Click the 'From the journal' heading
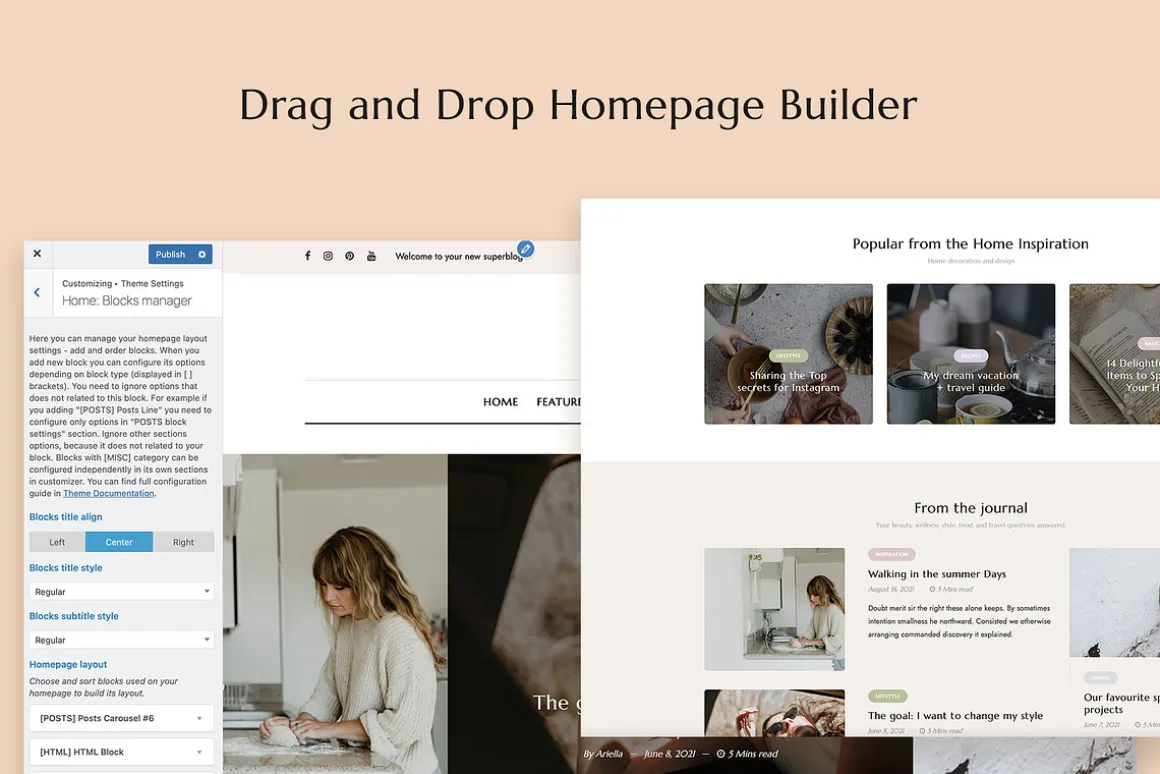This screenshot has height=774, width=1160. click(x=971, y=508)
